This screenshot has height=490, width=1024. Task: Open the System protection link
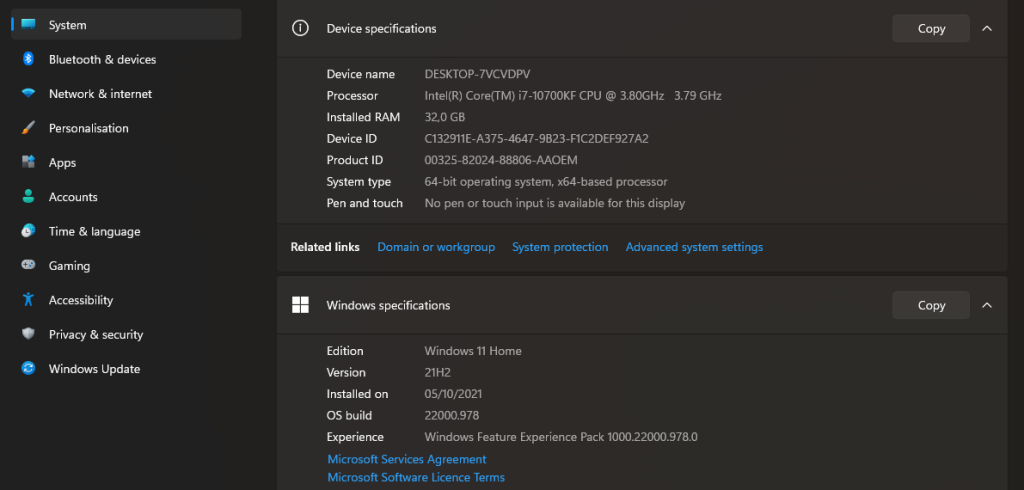pos(560,247)
